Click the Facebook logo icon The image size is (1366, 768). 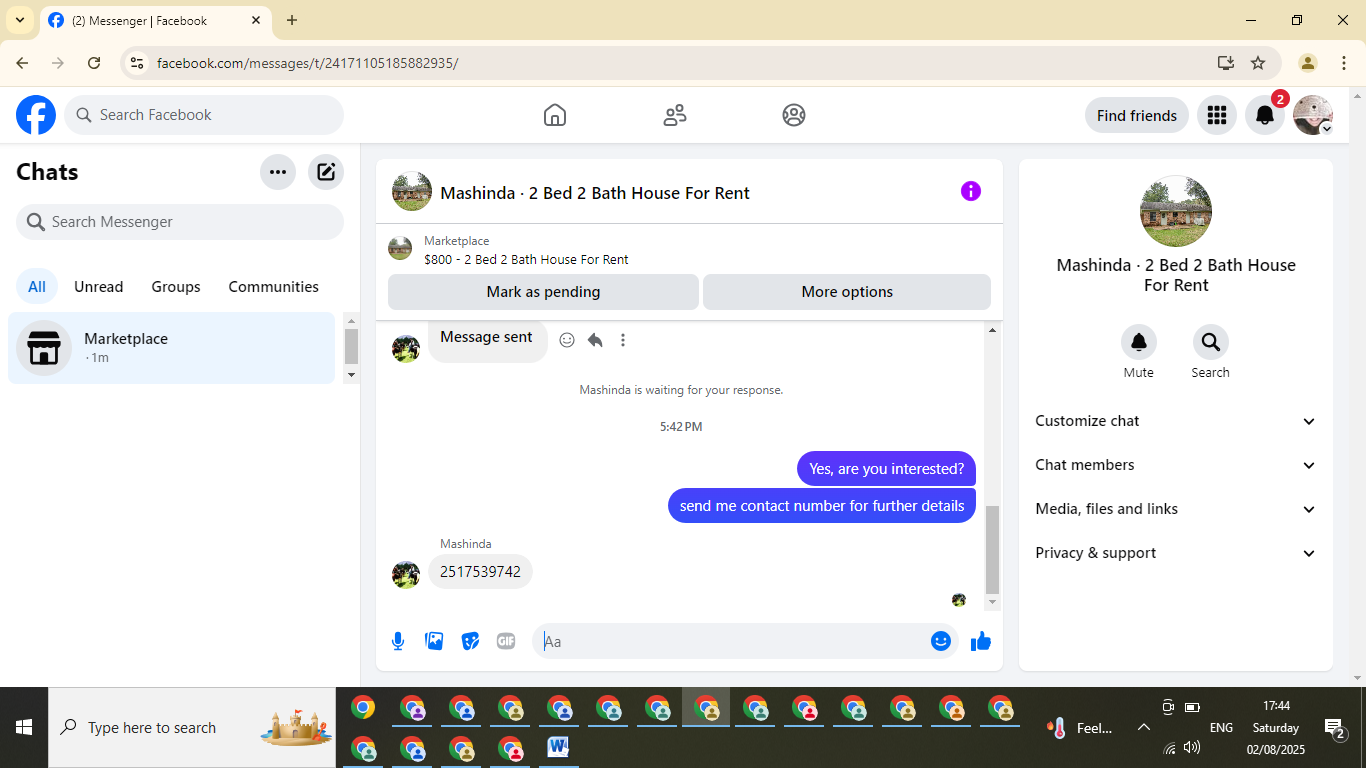pos(36,115)
